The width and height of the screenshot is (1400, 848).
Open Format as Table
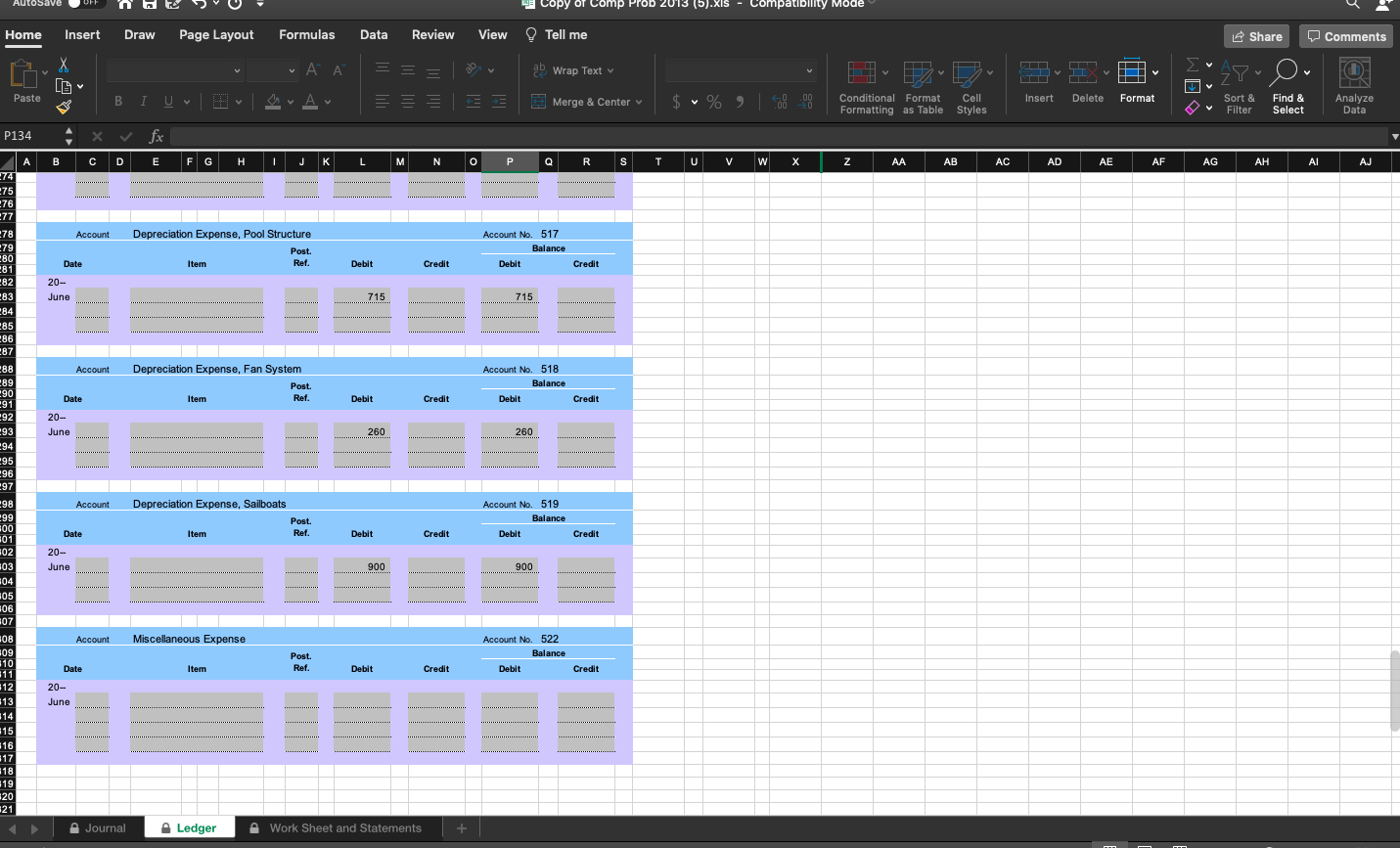point(923,87)
